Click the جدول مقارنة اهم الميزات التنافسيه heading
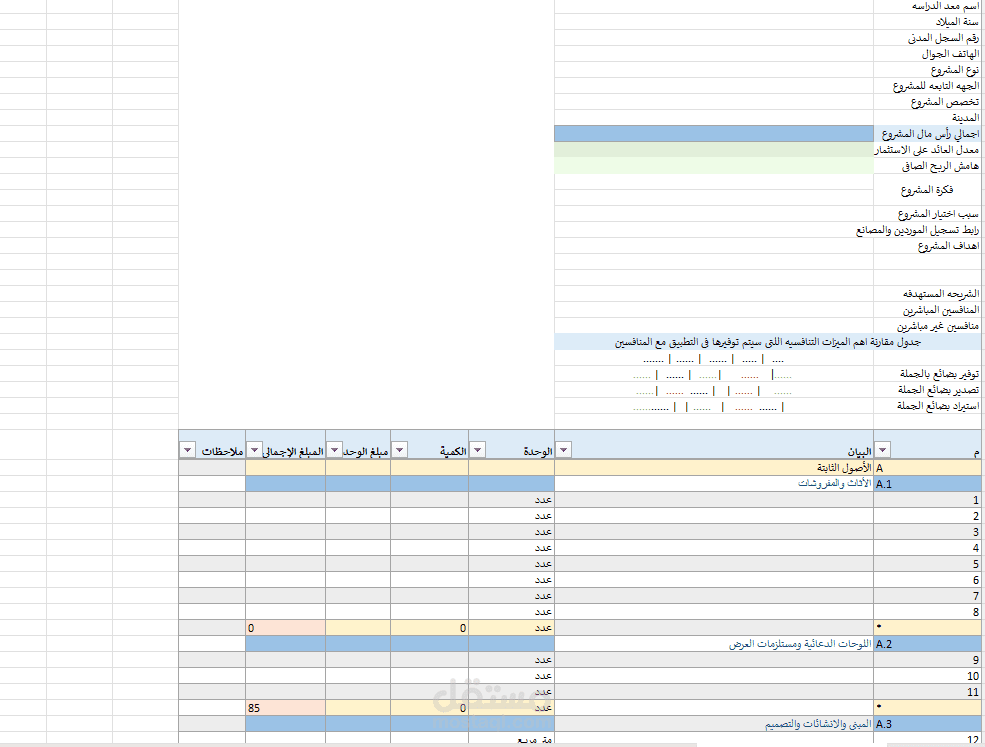Image resolution: width=985 pixels, height=747 pixels. point(768,342)
